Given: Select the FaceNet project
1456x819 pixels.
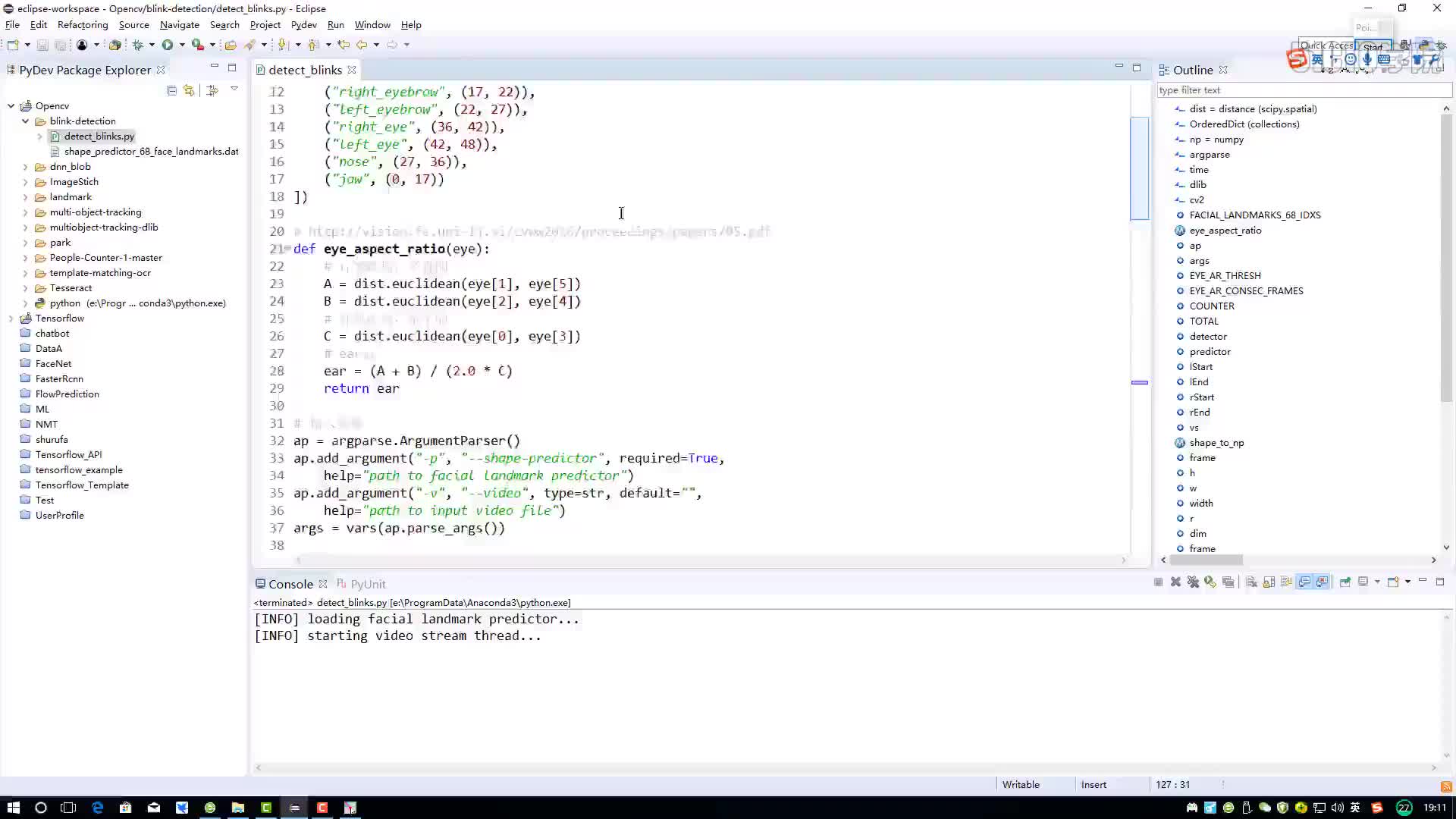Looking at the screenshot, I should tap(53, 364).
